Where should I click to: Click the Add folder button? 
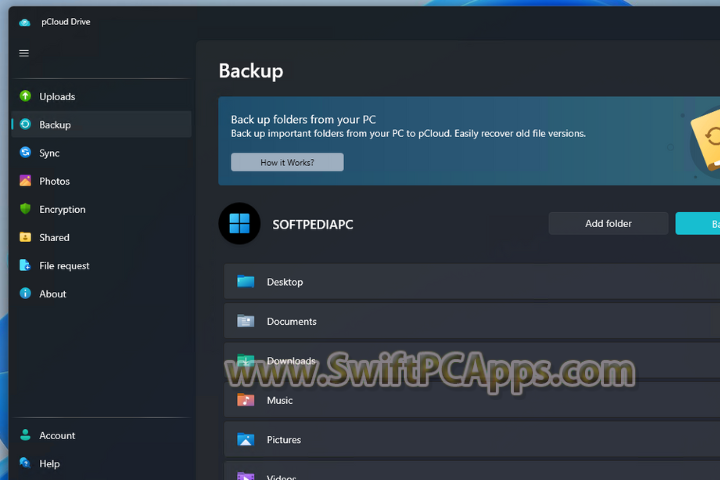pos(608,224)
